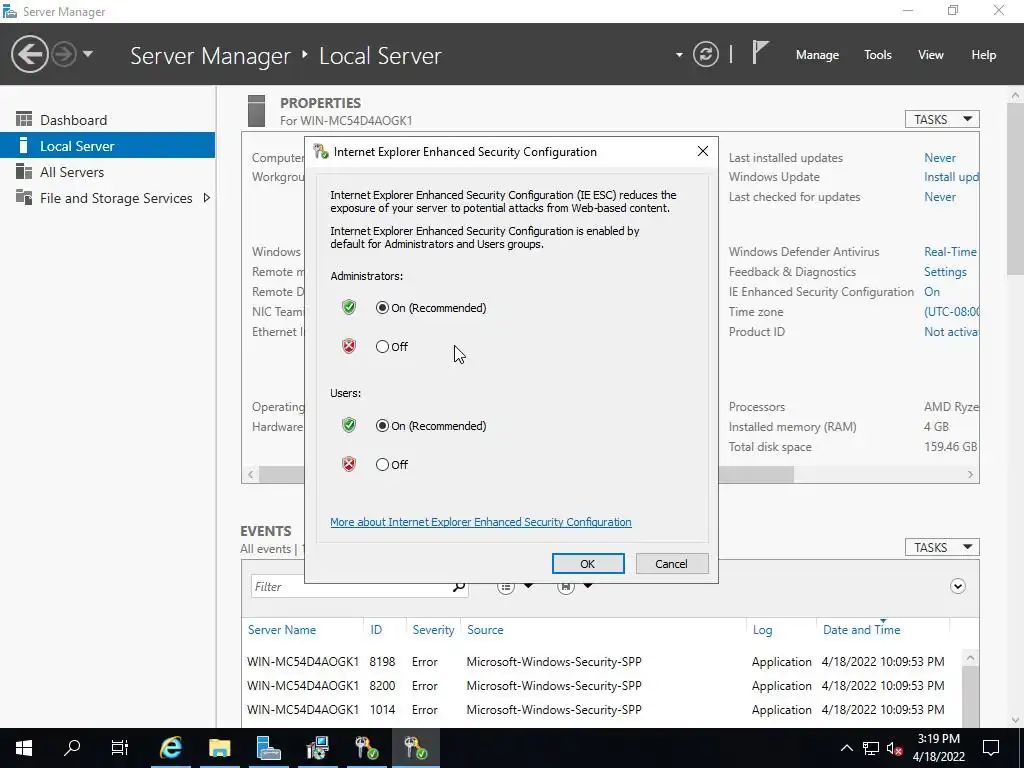1024x768 pixels.
Task: Select Local Server in sidebar
Action: (107, 146)
